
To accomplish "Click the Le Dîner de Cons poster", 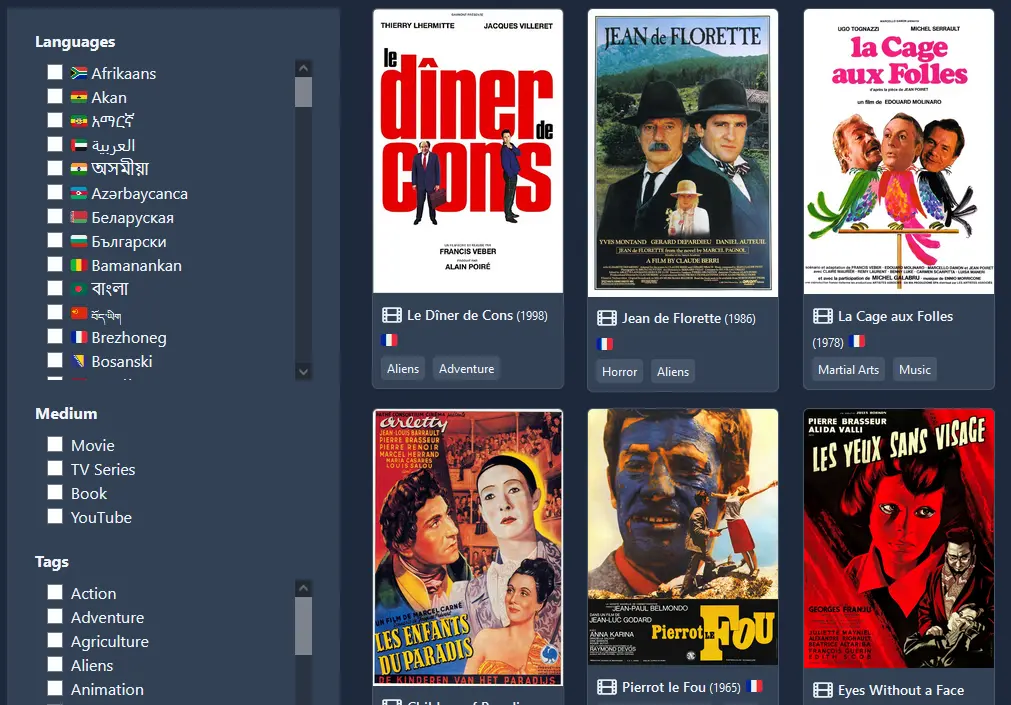I will coord(468,151).
